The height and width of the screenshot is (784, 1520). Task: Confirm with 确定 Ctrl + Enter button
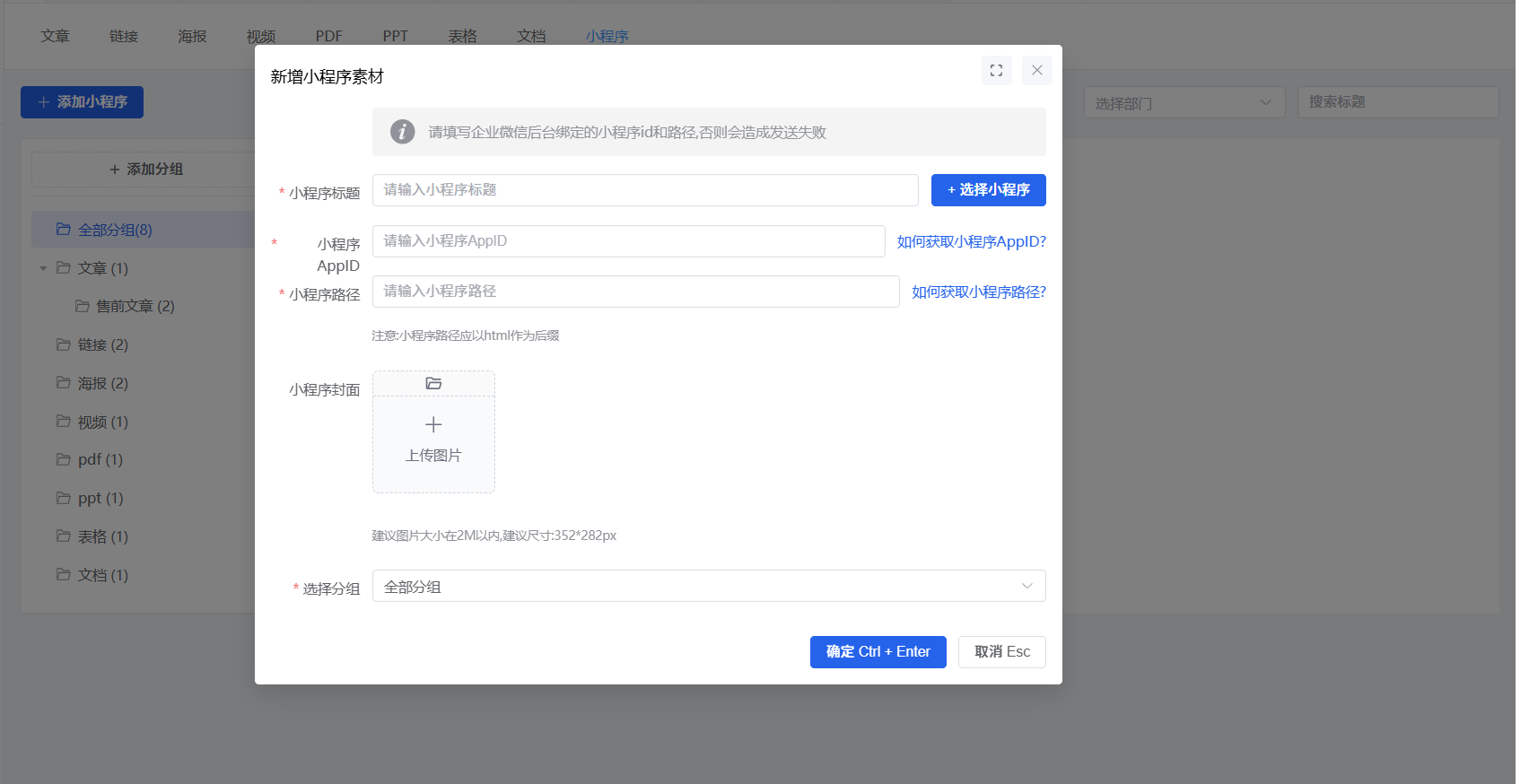878,652
